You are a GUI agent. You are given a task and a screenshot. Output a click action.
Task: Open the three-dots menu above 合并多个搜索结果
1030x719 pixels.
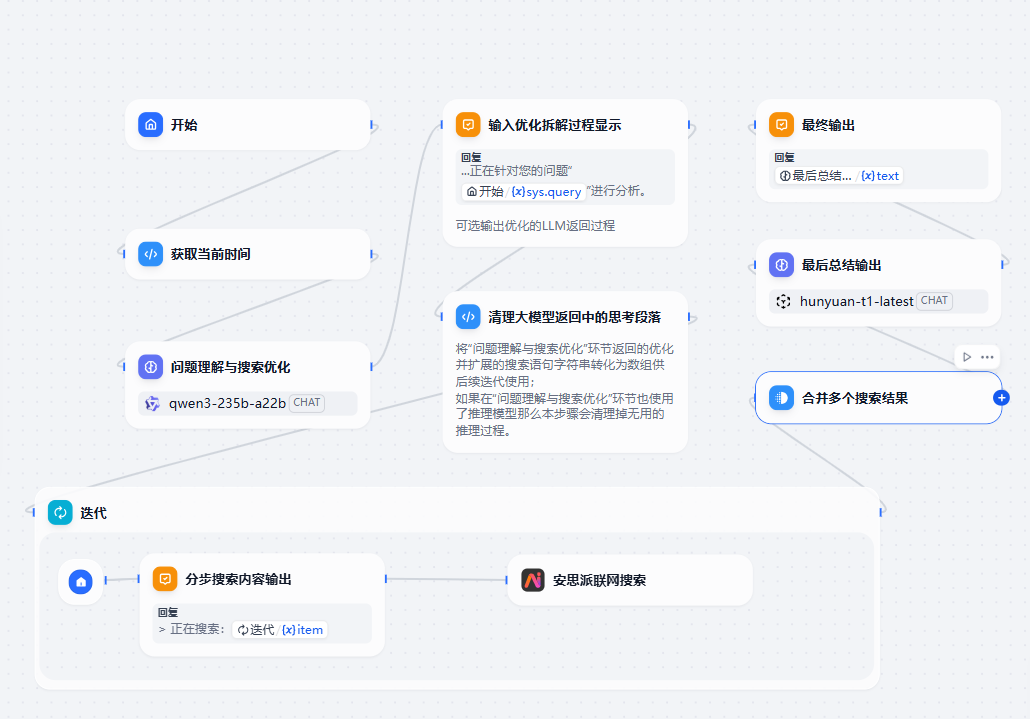coord(987,357)
